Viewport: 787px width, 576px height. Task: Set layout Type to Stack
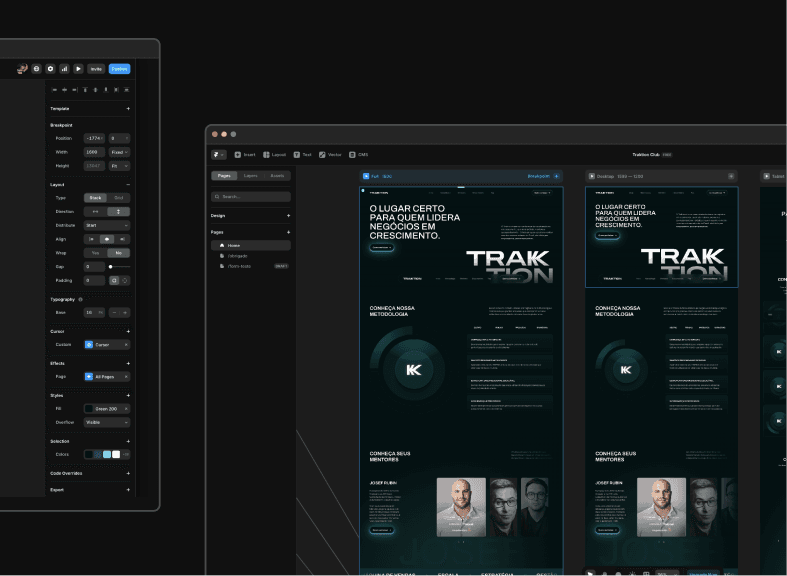[x=95, y=198]
